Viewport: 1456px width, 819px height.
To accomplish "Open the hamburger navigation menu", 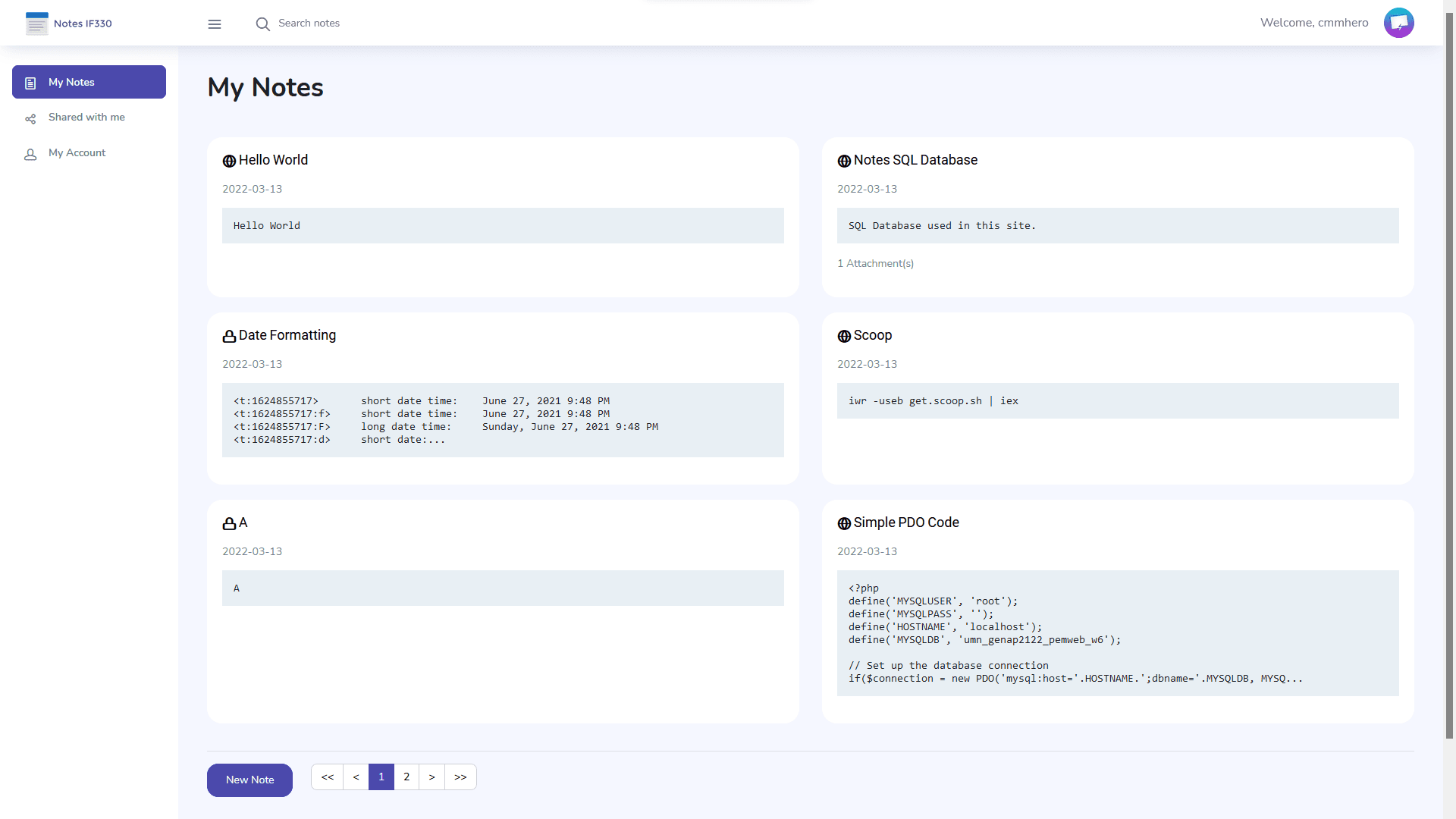I will coord(215,24).
